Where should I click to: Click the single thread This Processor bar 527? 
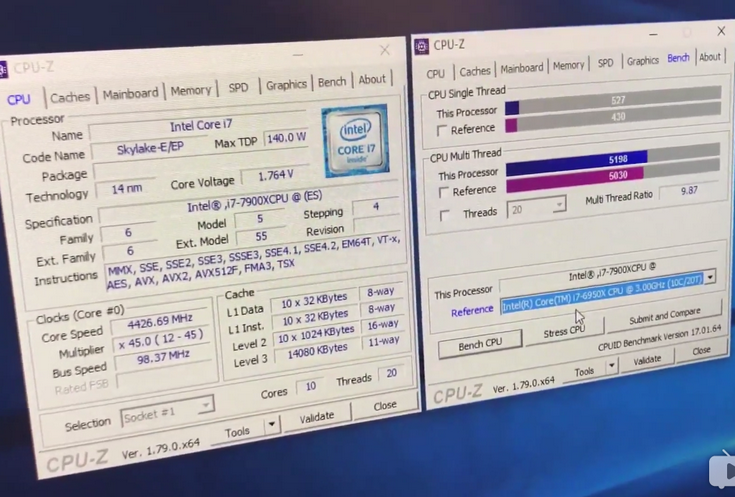(613, 100)
